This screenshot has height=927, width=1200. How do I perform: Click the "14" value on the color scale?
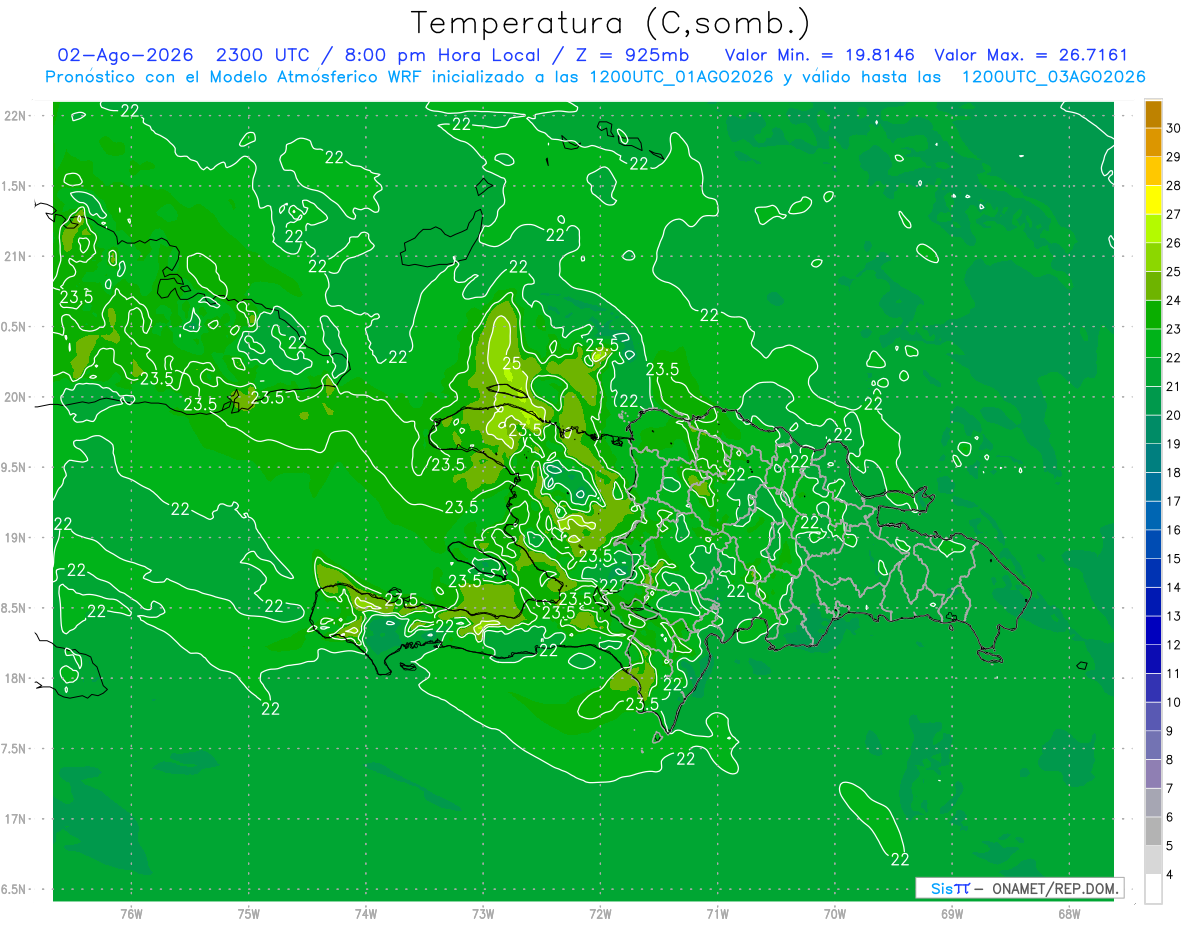click(1174, 587)
